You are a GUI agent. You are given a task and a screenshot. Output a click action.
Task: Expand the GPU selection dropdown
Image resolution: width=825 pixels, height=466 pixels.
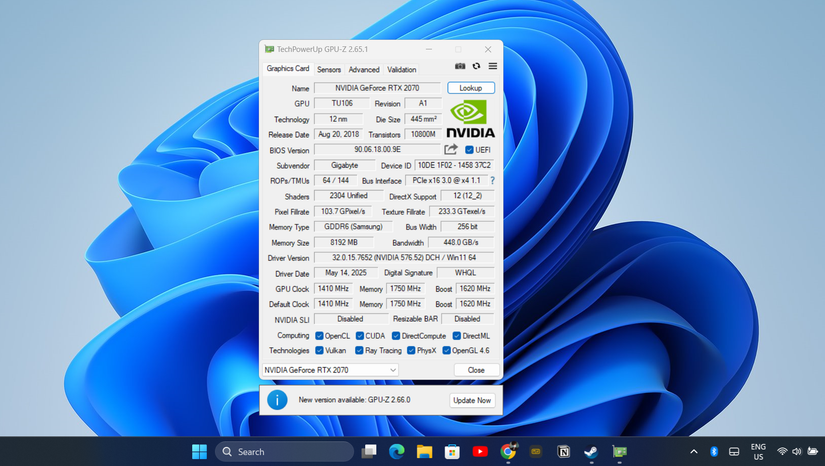(392, 370)
